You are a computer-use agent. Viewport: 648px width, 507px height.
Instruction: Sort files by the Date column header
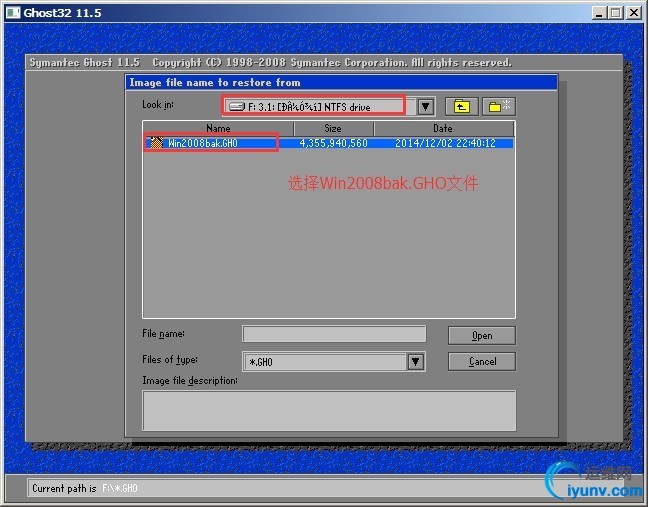point(443,129)
